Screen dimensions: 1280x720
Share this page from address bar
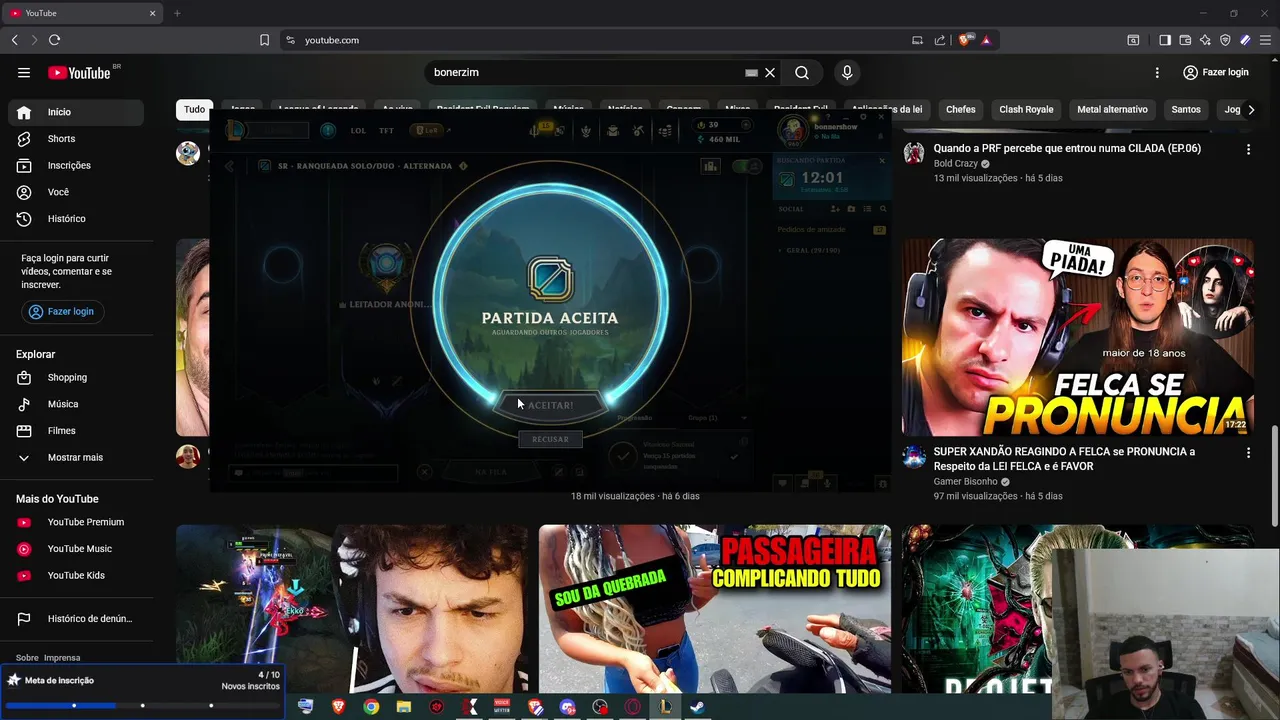(940, 40)
